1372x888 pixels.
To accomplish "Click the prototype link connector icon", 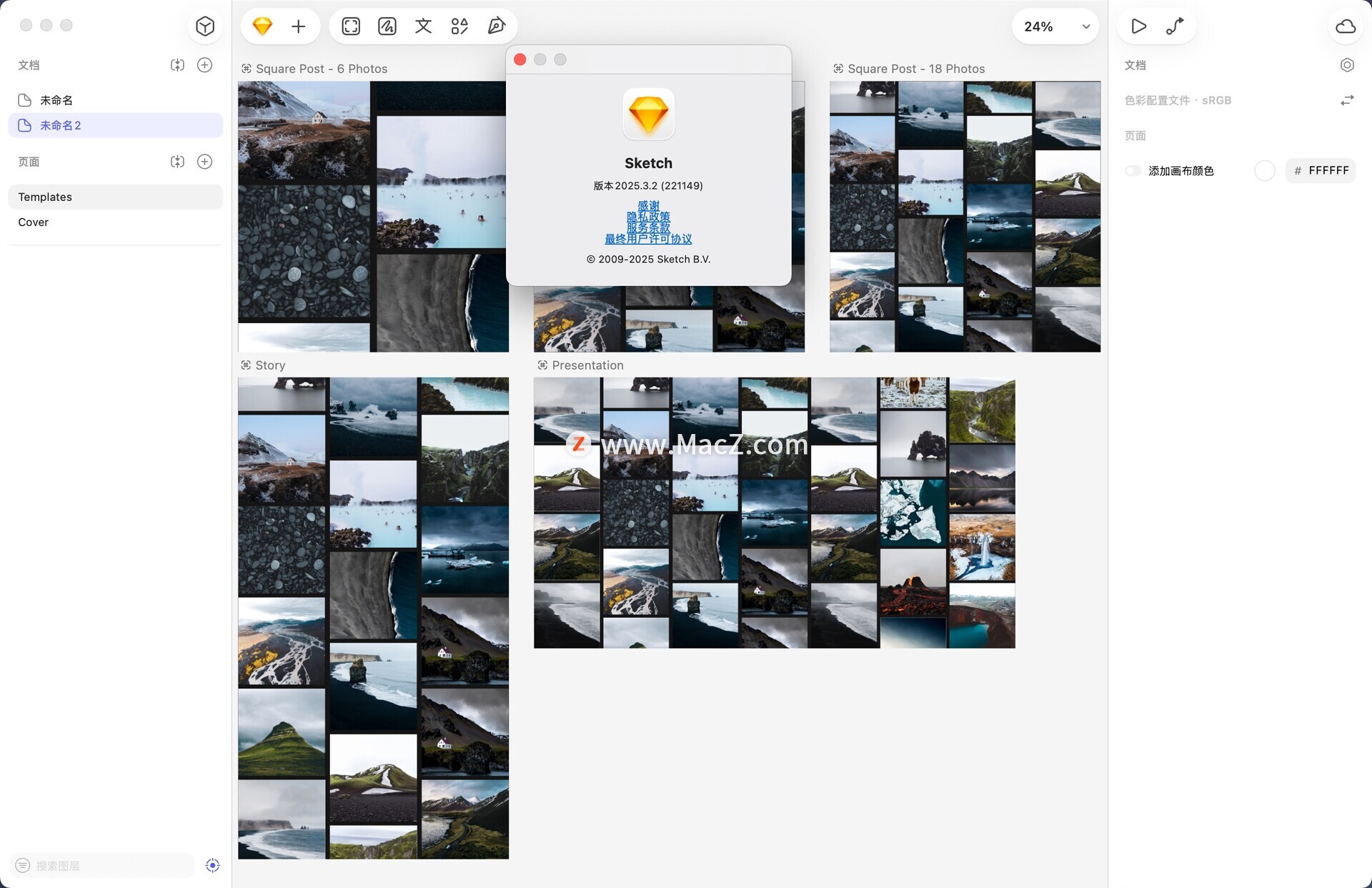I will click(x=1175, y=26).
